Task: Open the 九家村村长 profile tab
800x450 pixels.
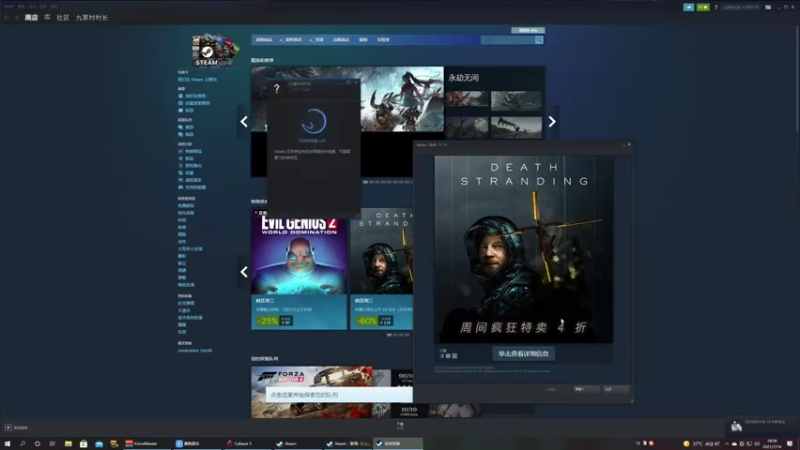Action: (92, 17)
